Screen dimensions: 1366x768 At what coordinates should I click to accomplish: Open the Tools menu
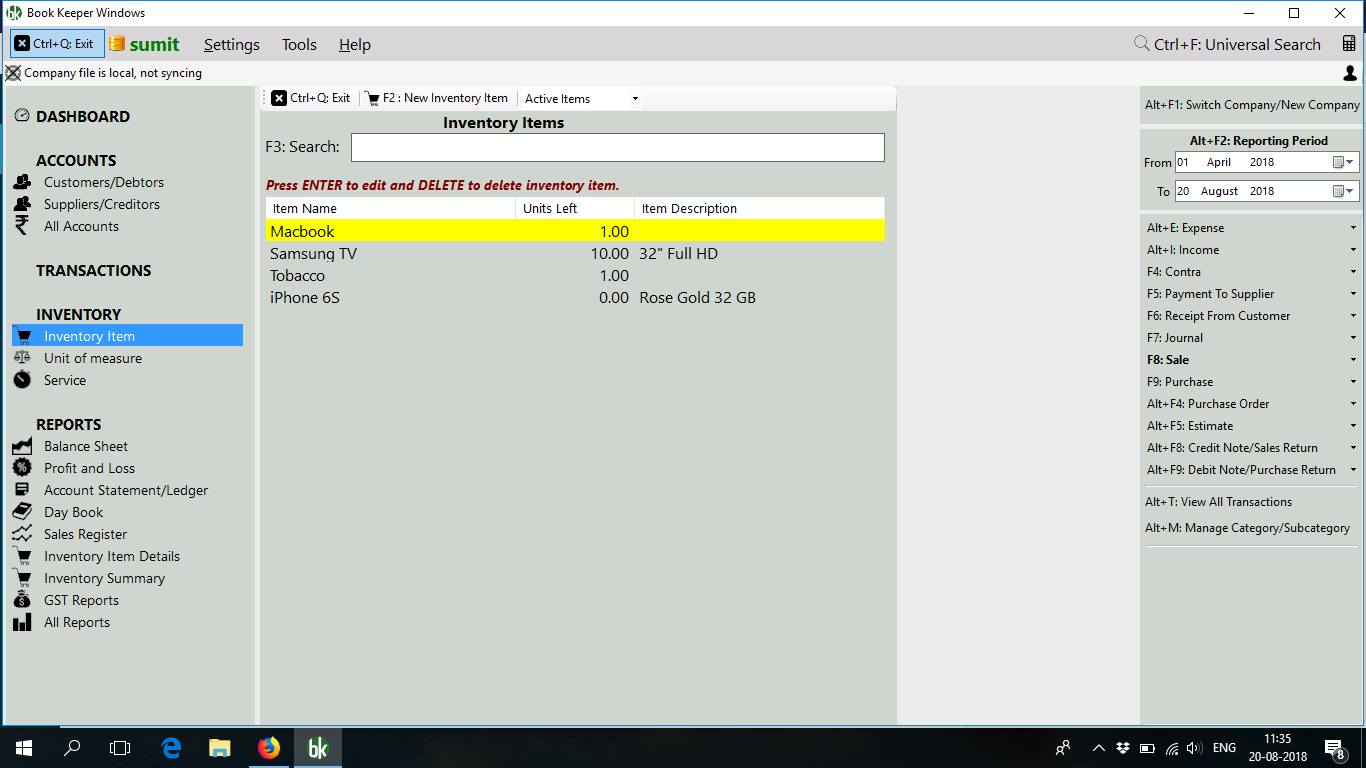click(298, 45)
